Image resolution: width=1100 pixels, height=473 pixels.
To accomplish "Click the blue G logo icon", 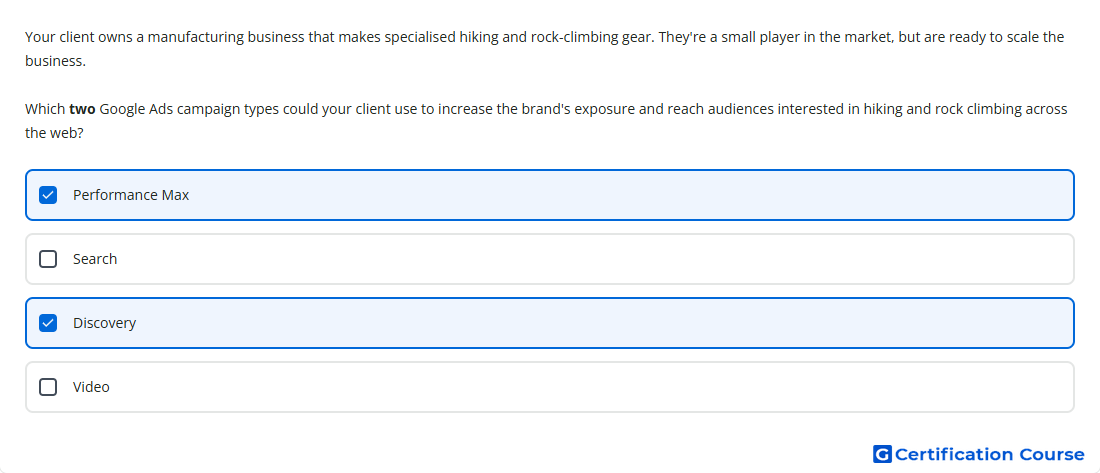I will pos(882,455).
